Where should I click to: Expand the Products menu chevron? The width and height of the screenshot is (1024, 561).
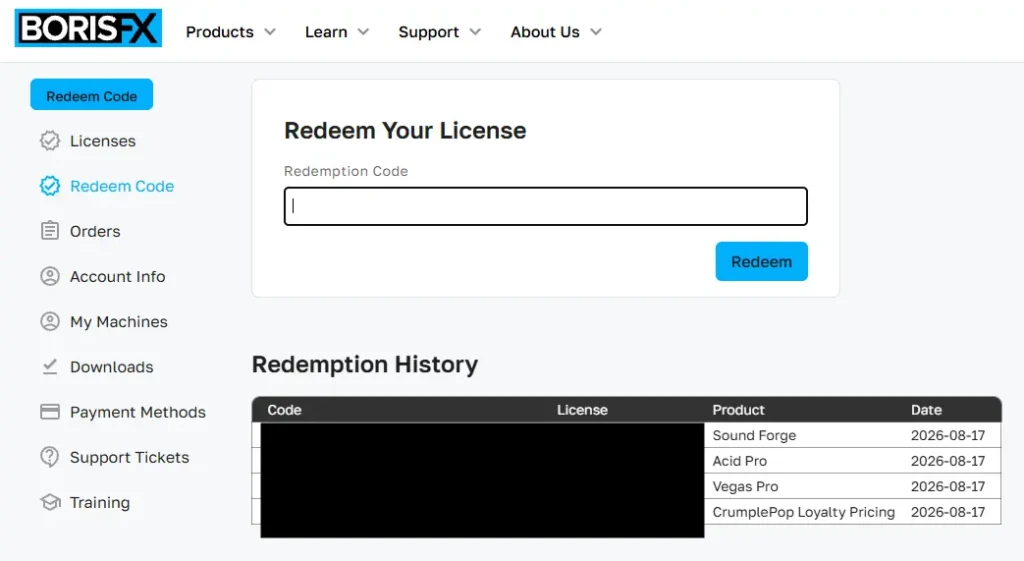(x=270, y=32)
